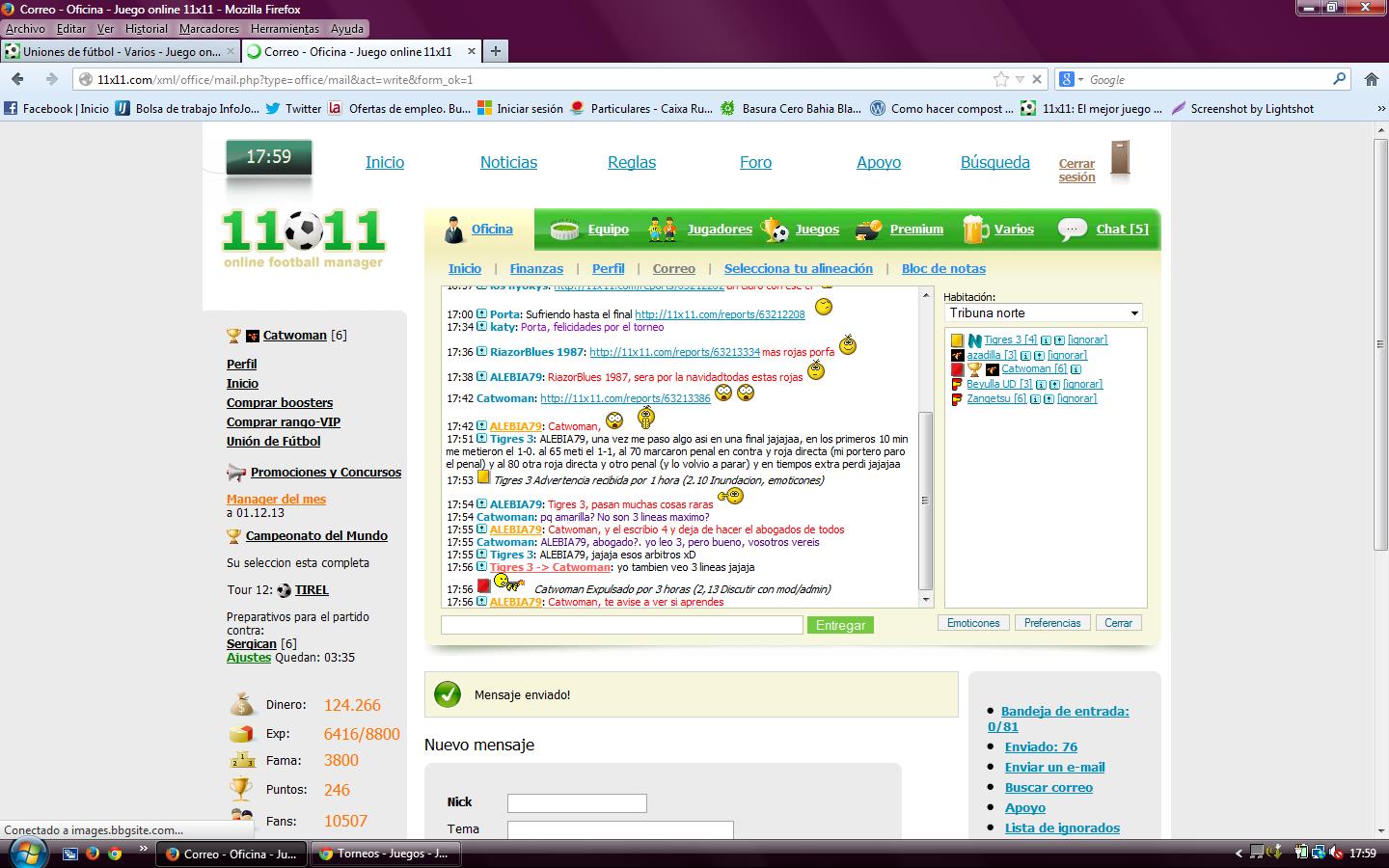Focus the Nick input field
1389x868 pixels.
coord(577,802)
